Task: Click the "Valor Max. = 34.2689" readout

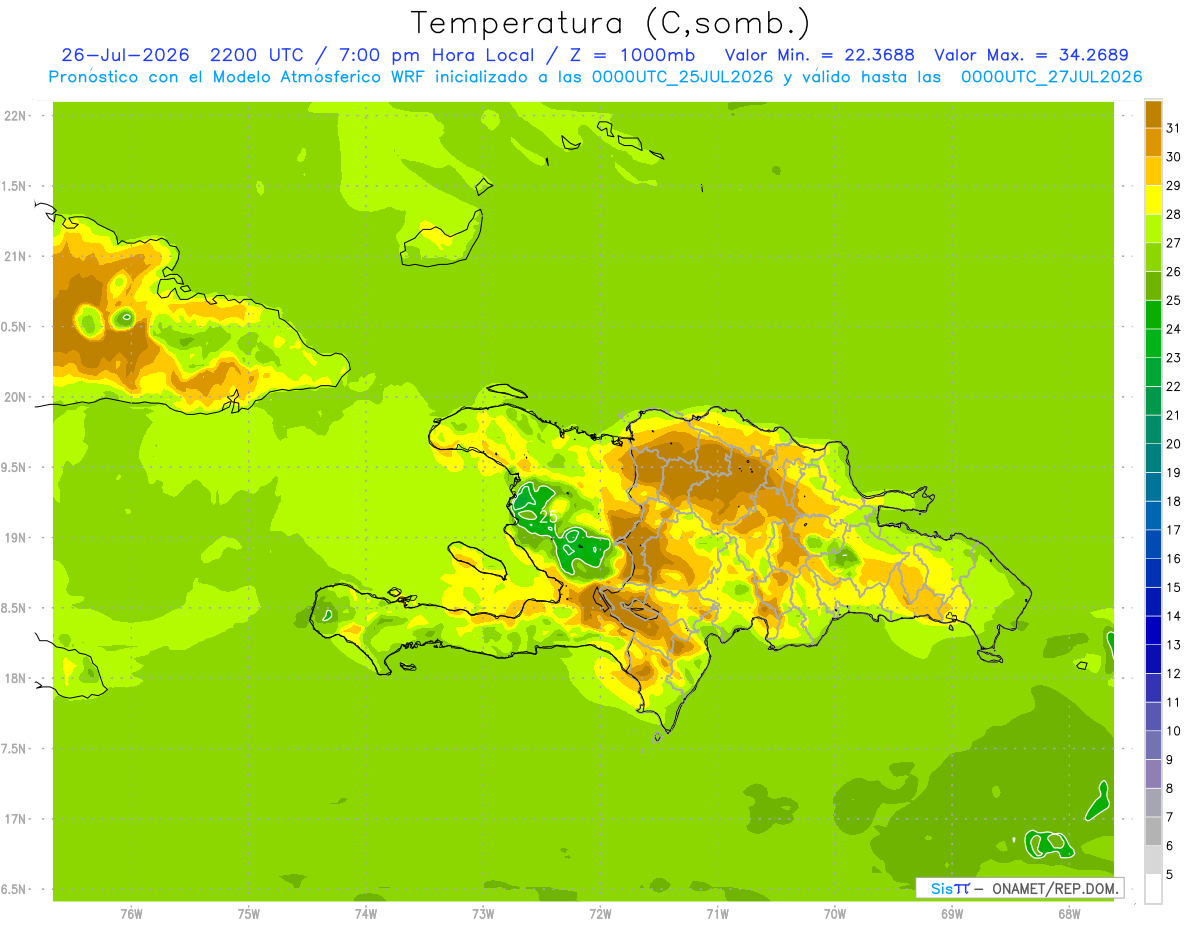Action: tap(1032, 55)
